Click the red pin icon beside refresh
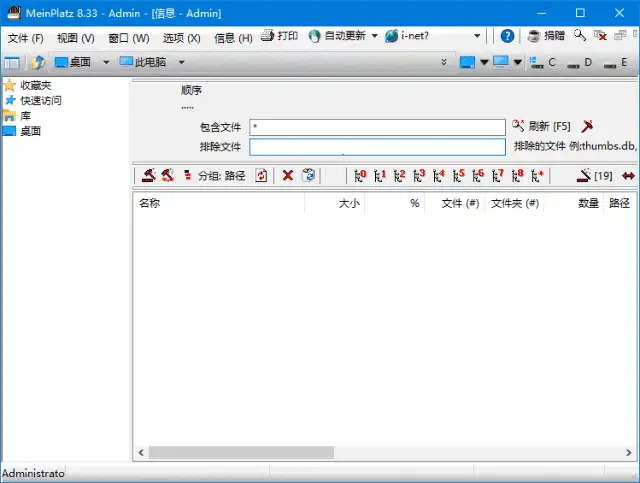The width and height of the screenshot is (640, 483). point(588,127)
